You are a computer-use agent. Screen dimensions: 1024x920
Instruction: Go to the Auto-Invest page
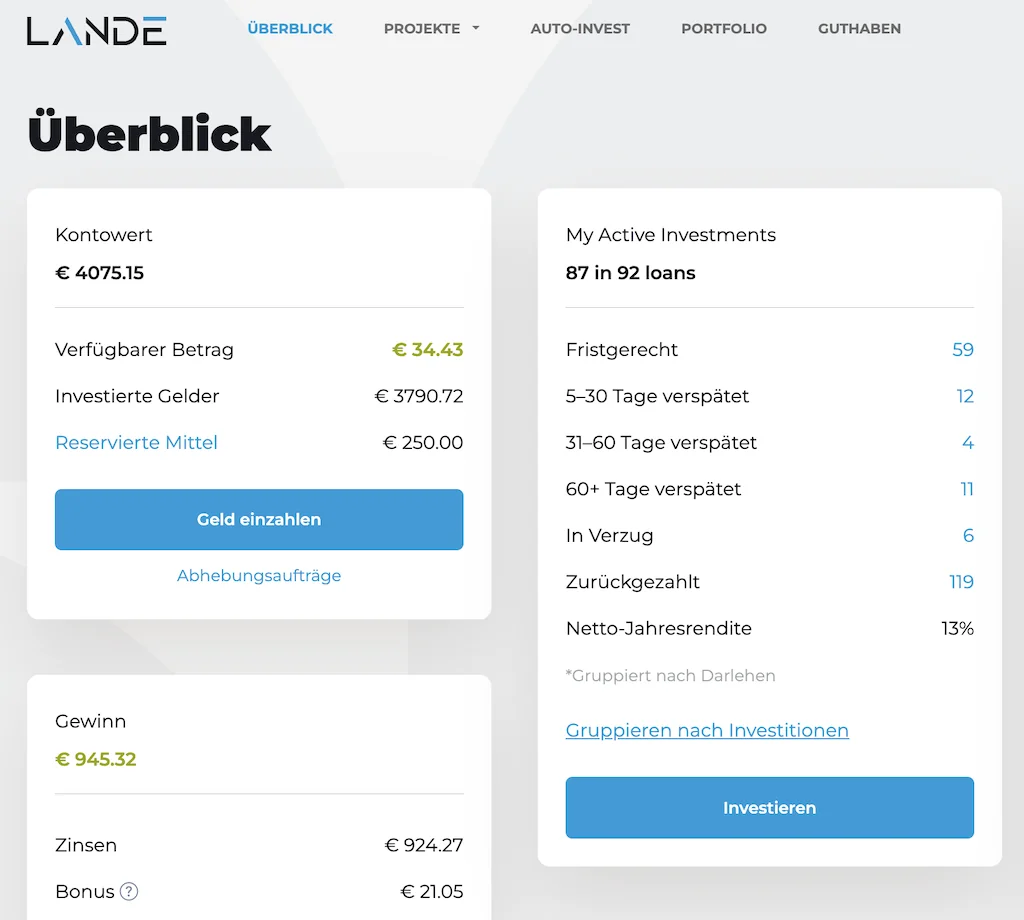coord(580,29)
